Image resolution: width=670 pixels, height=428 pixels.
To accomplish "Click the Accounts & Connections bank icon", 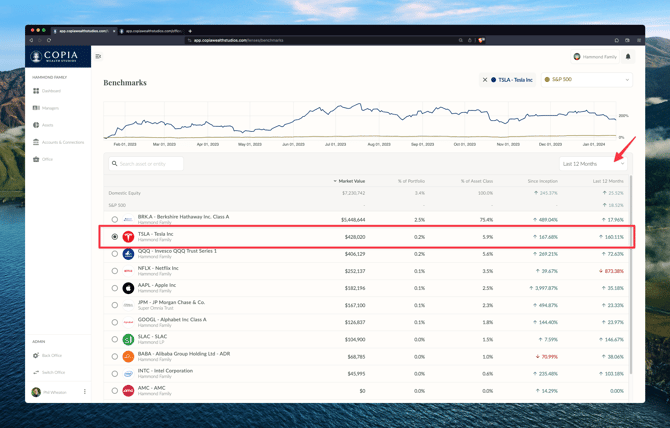I will pos(36,142).
